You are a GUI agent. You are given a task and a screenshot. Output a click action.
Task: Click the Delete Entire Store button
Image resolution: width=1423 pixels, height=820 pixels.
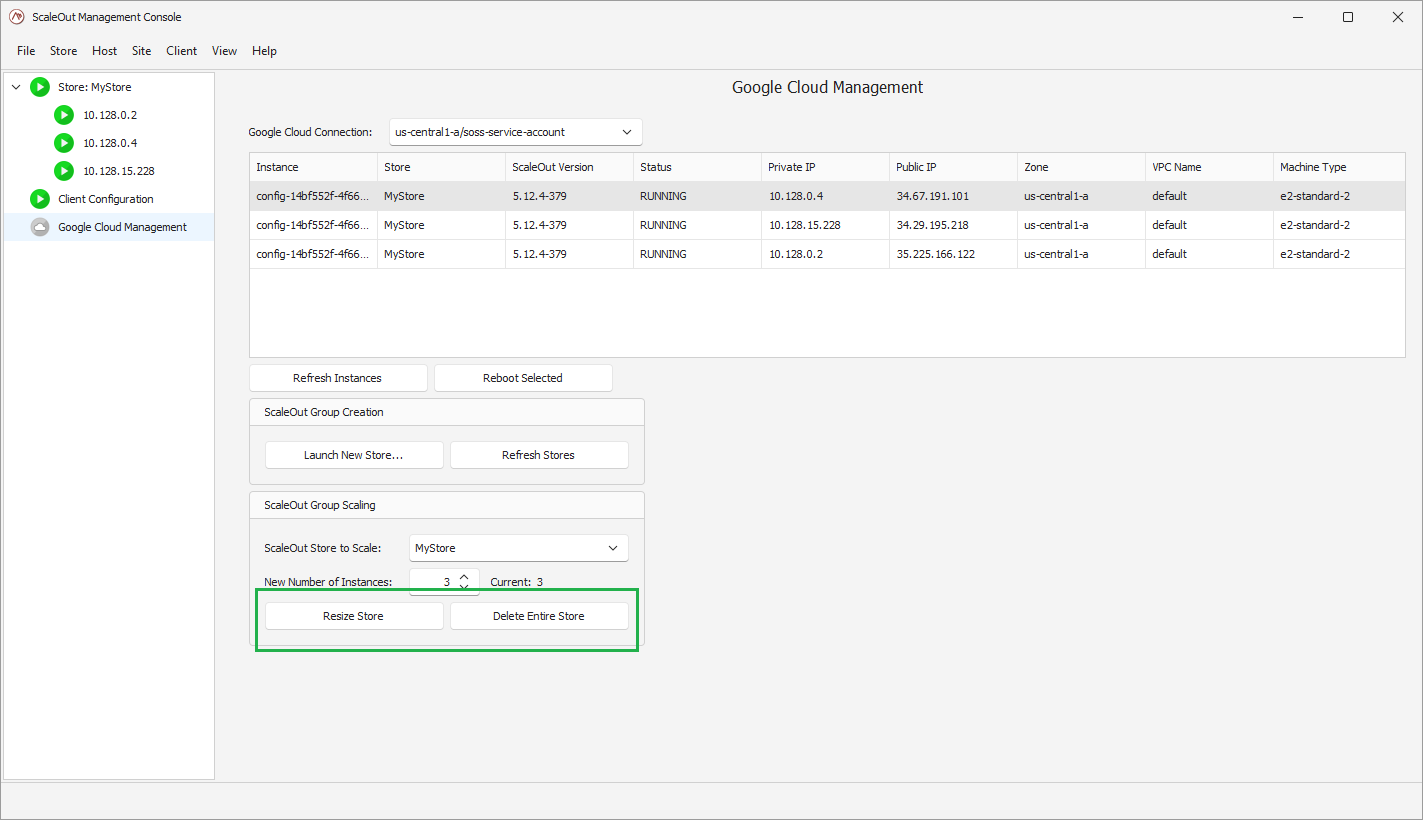[539, 616]
